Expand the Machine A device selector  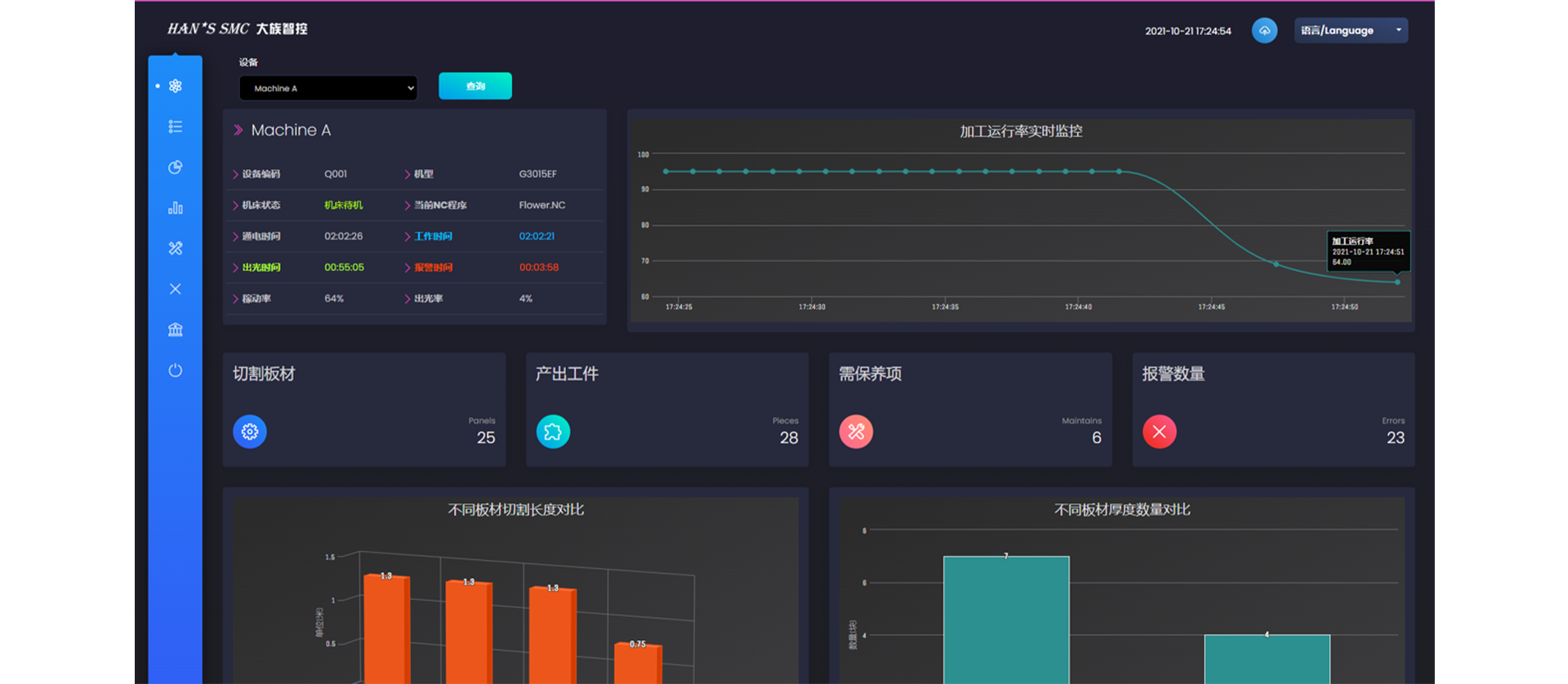[327, 88]
